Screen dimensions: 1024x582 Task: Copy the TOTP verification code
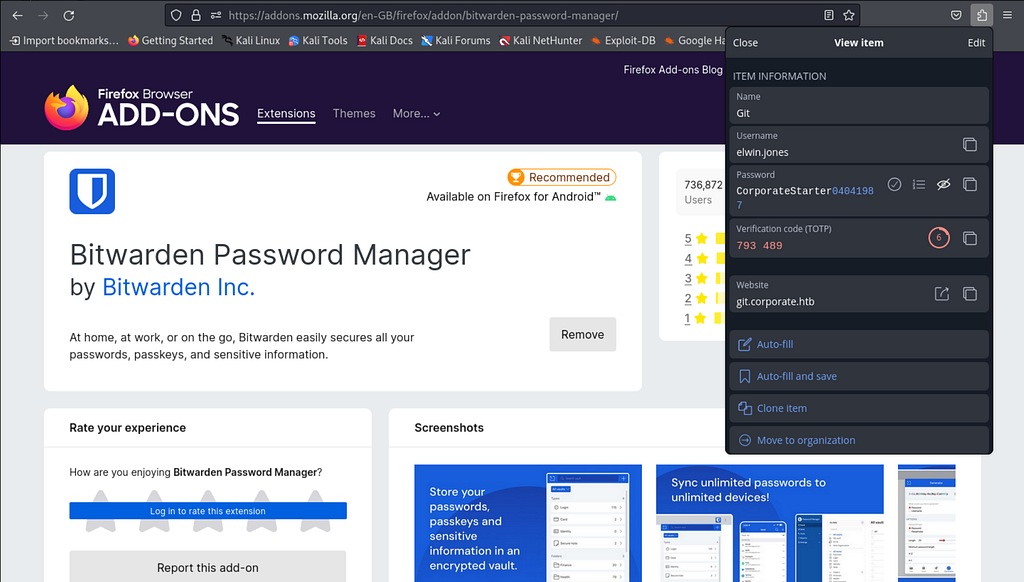970,238
